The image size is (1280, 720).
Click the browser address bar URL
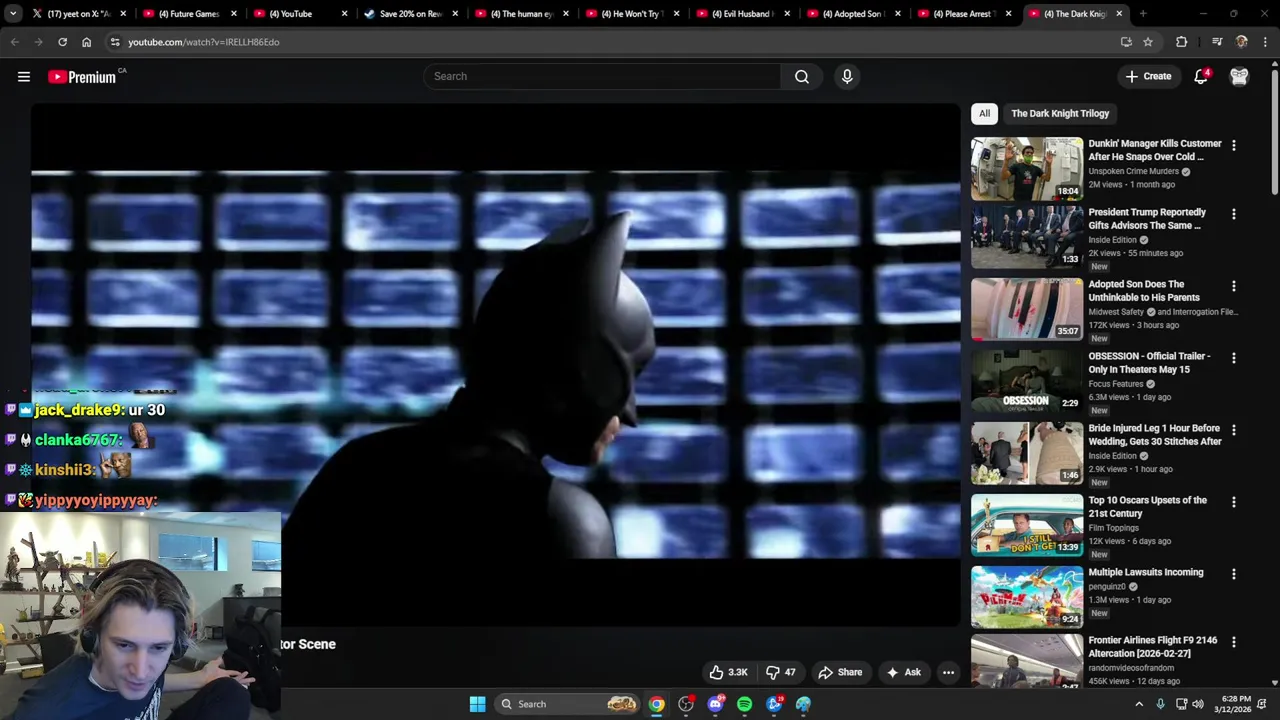pos(203,42)
